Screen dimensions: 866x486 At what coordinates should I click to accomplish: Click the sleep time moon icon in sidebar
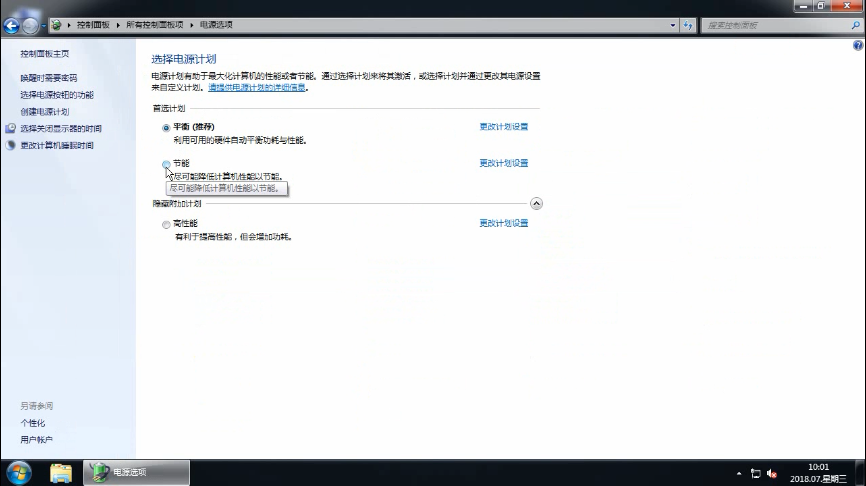pyautogui.click(x=10, y=145)
